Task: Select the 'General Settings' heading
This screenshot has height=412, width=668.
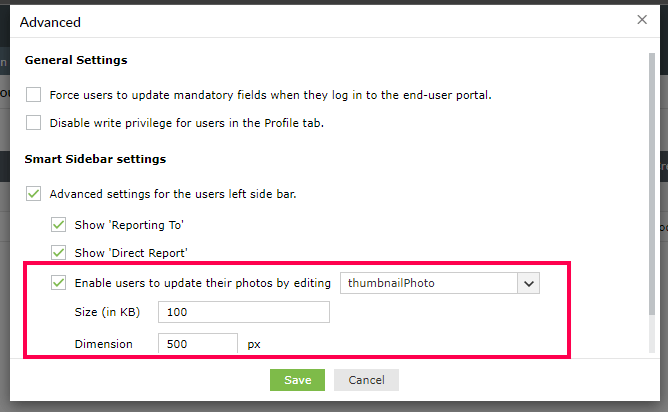Action: (76, 60)
